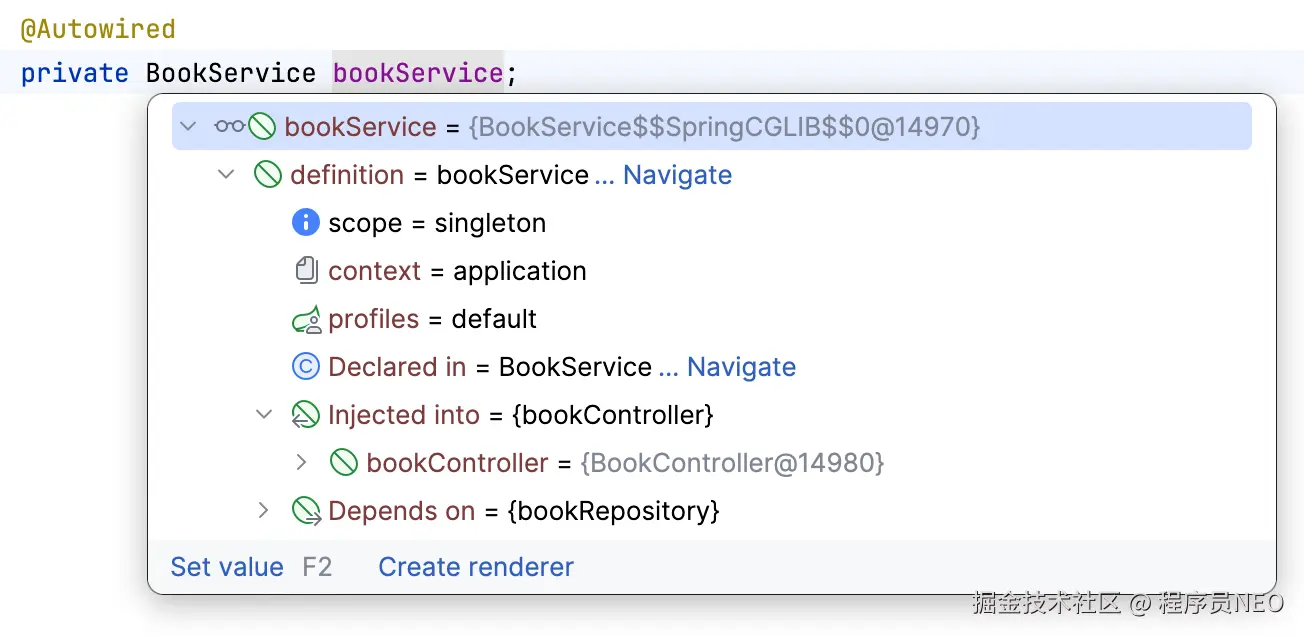1304x636 pixels.
Task: Collapse the Injected into node
Action: (x=264, y=414)
